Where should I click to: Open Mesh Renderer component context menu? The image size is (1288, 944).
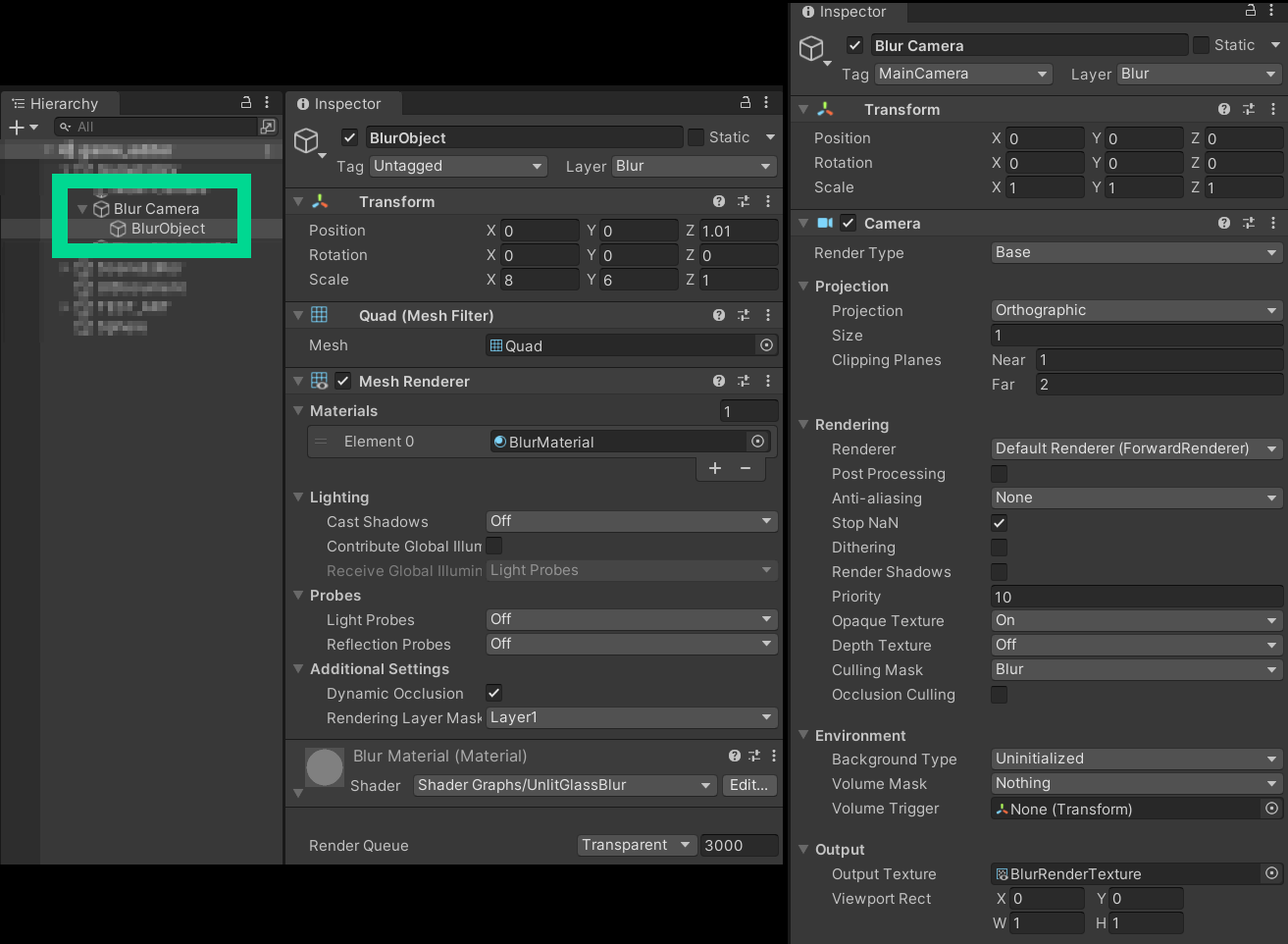point(768,381)
